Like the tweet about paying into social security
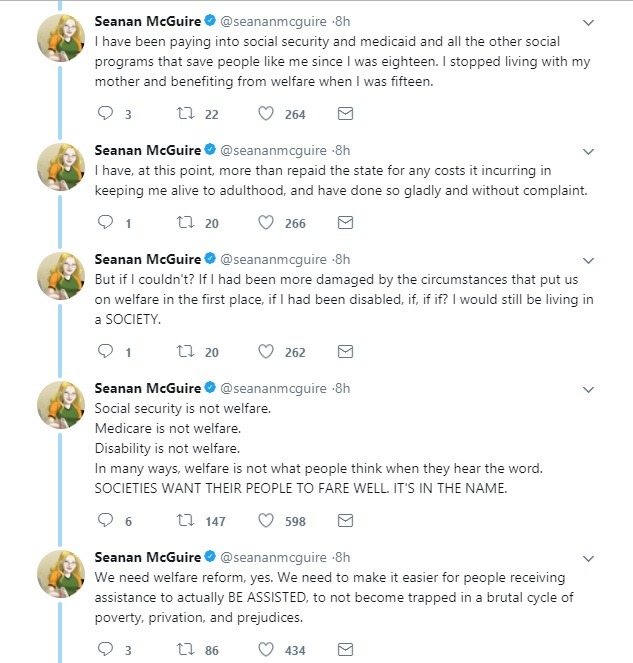 point(266,113)
